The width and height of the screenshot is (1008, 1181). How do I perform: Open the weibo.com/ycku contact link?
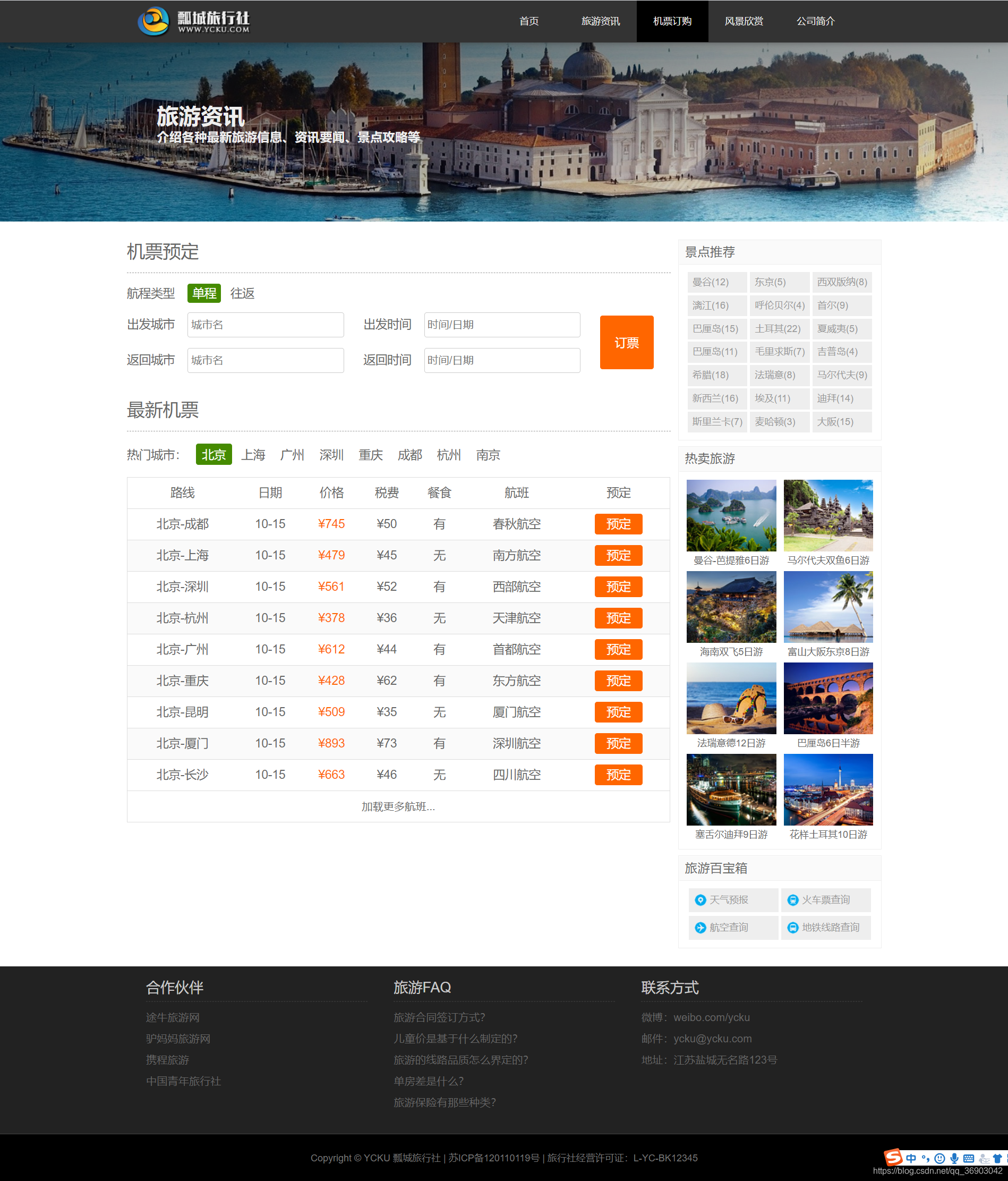(712, 1017)
